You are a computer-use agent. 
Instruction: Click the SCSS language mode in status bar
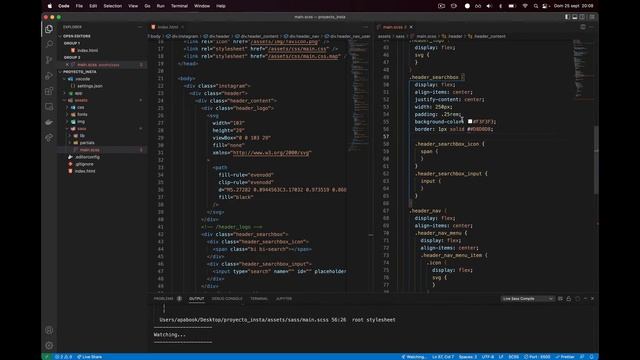pyautogui.click(x=514, y=357)
